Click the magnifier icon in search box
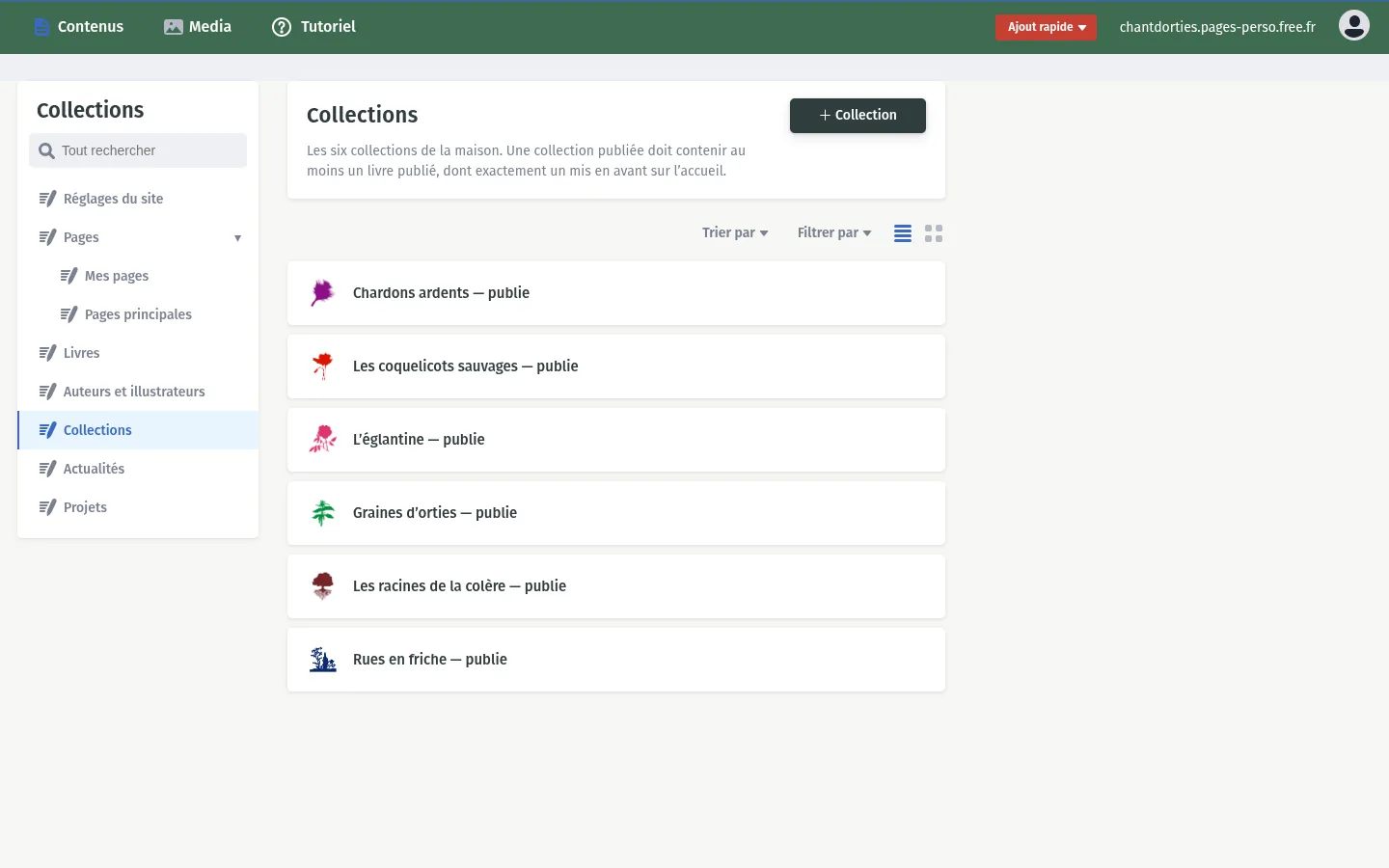The height and width of the screenshot is (868, 1389). click(x=46, y=150)
